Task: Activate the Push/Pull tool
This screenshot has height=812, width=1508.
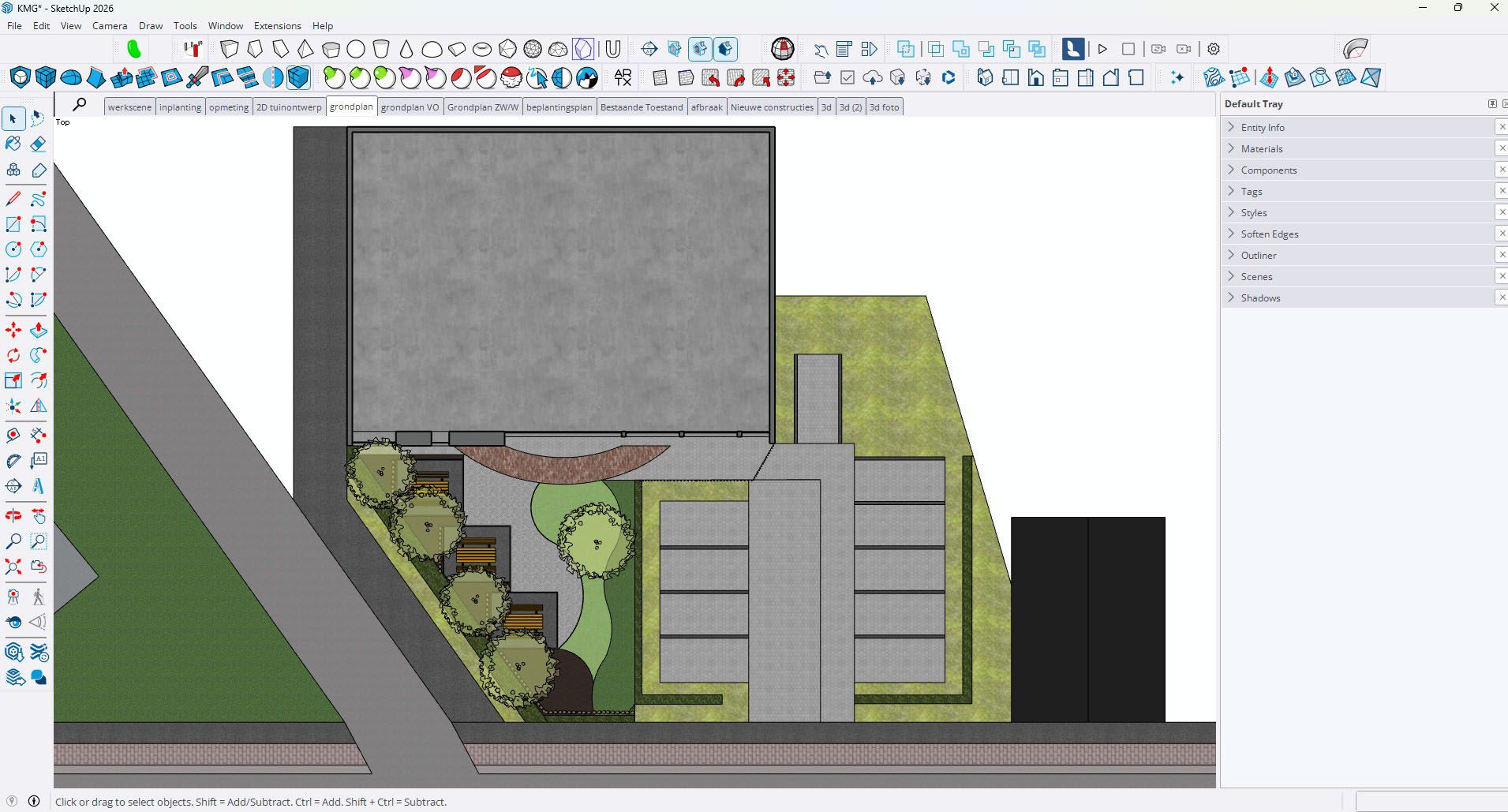Action: point(38,330)
